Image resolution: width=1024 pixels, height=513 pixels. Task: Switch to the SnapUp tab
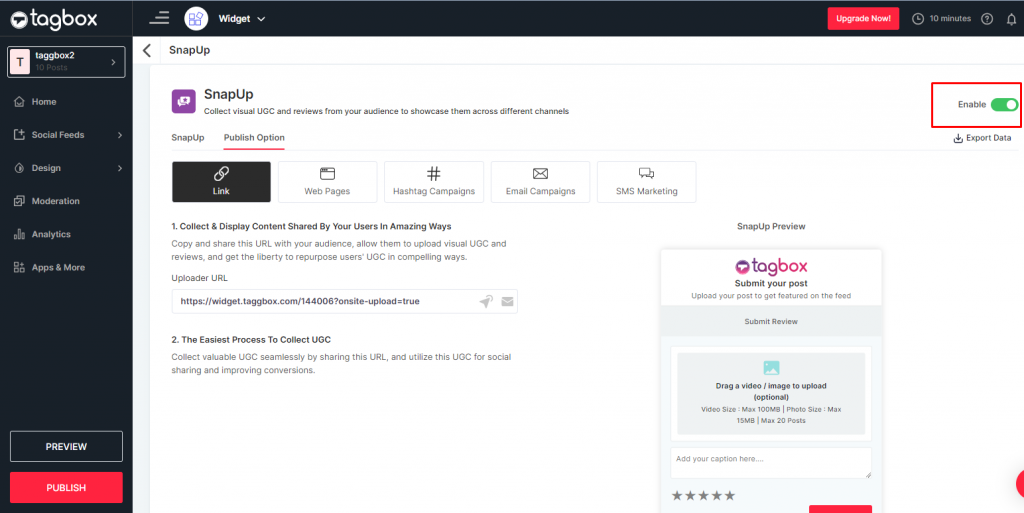[x=187, y=138]
